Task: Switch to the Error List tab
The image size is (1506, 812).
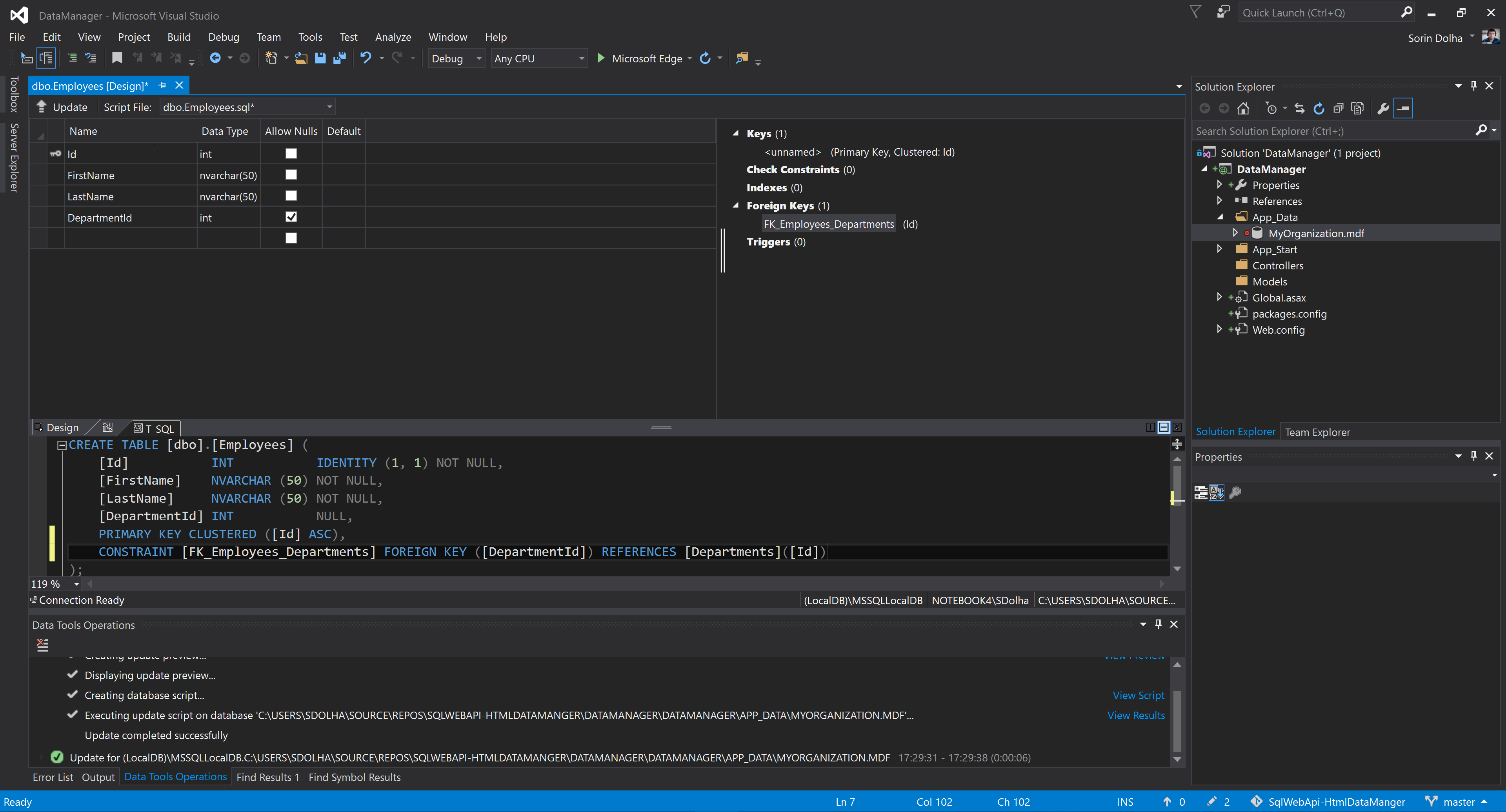Action: point(53,777)
